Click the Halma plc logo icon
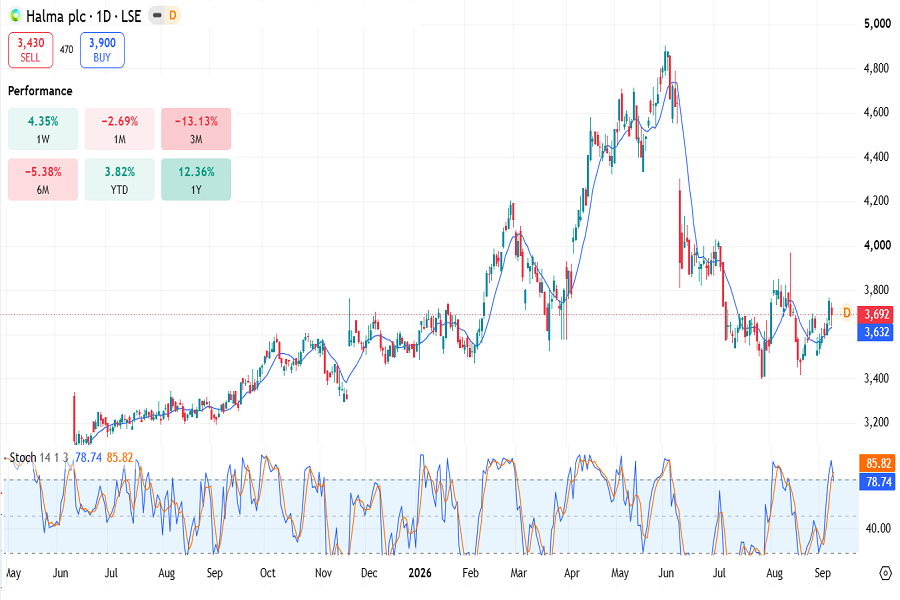Screen dimensions: 900x600 click(15, 16)
